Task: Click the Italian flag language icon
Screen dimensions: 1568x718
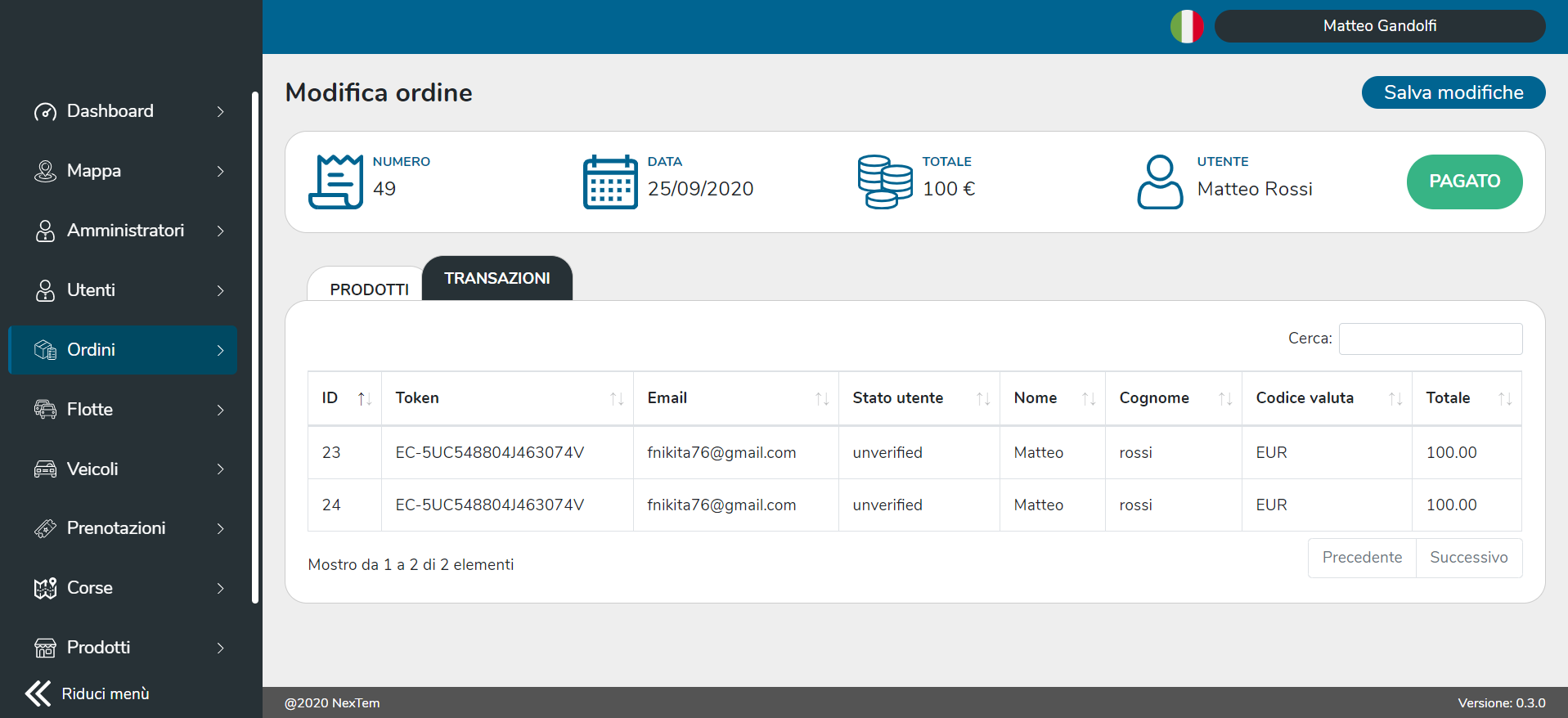Action: (1186, 26)
